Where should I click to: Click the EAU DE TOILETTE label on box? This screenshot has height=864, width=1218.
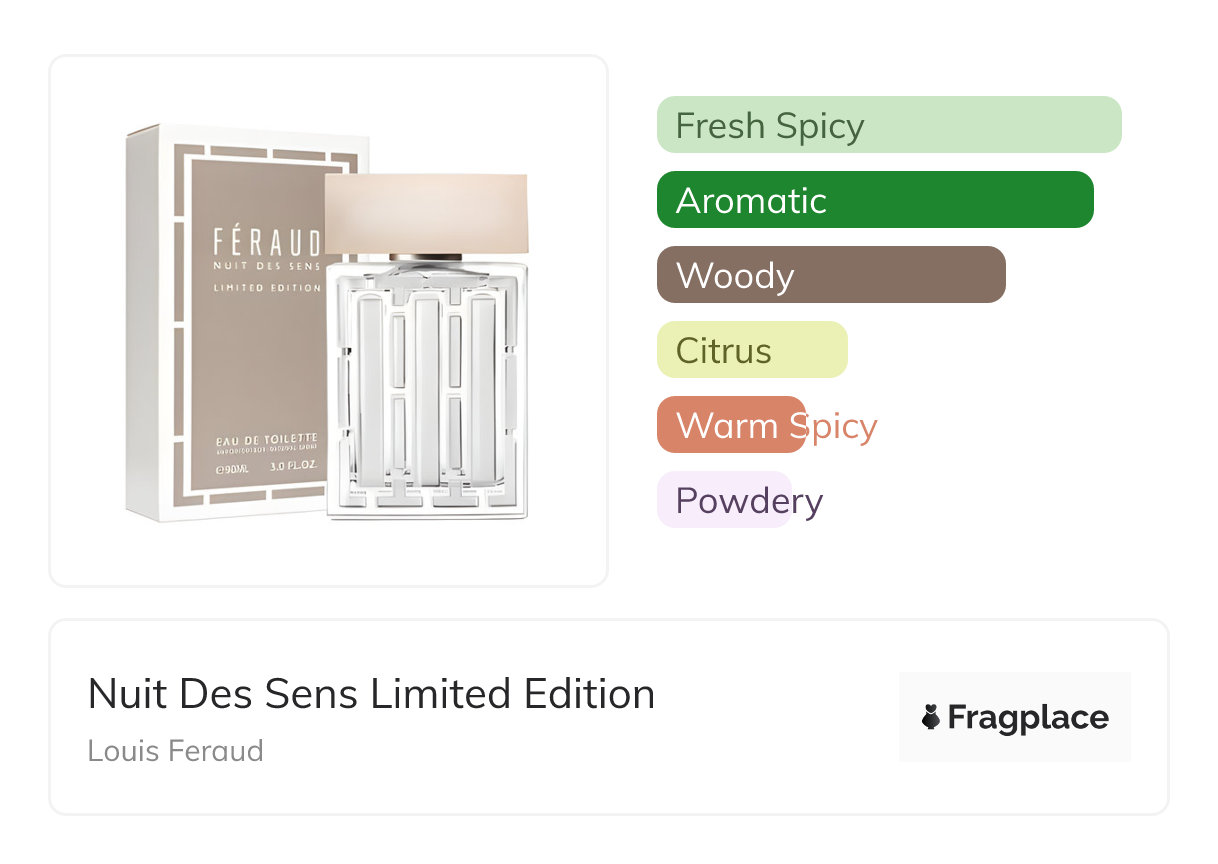point(267,439)
